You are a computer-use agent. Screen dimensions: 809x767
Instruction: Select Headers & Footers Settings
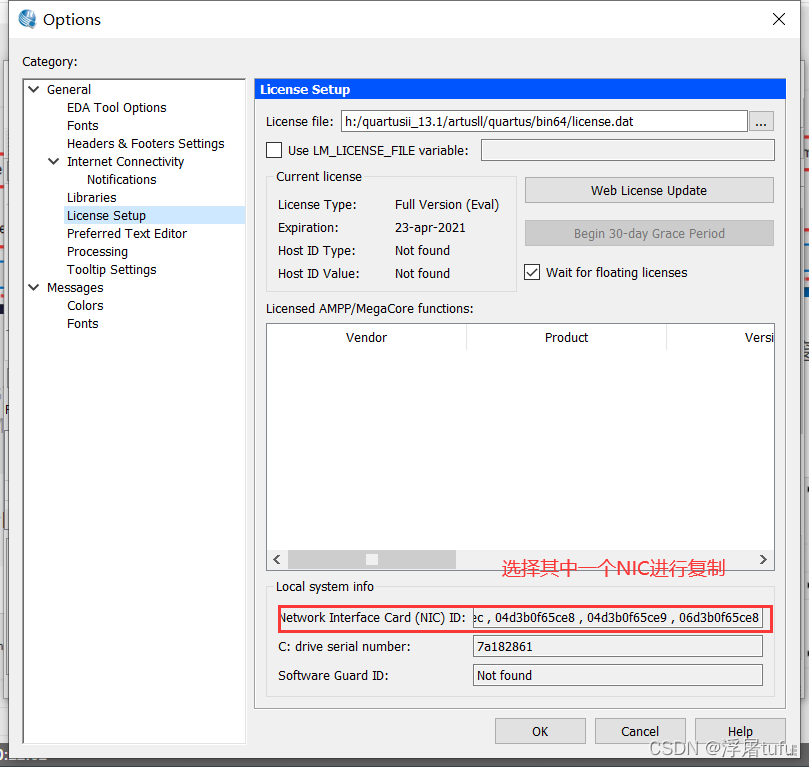(x=145, y=143)
